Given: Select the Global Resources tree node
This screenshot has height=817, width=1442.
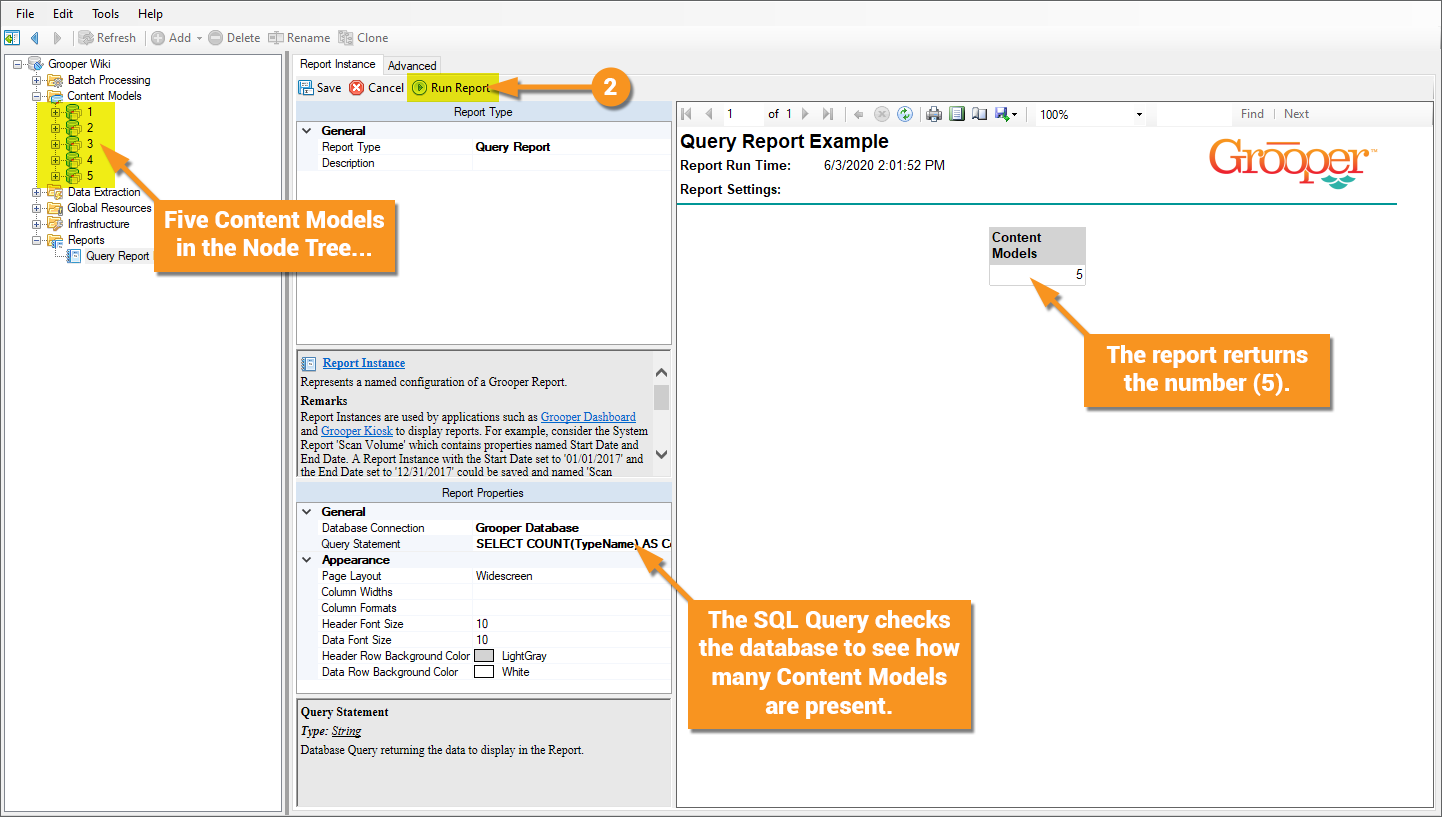Looking at the screenshot, I should (x=109, y=208).
